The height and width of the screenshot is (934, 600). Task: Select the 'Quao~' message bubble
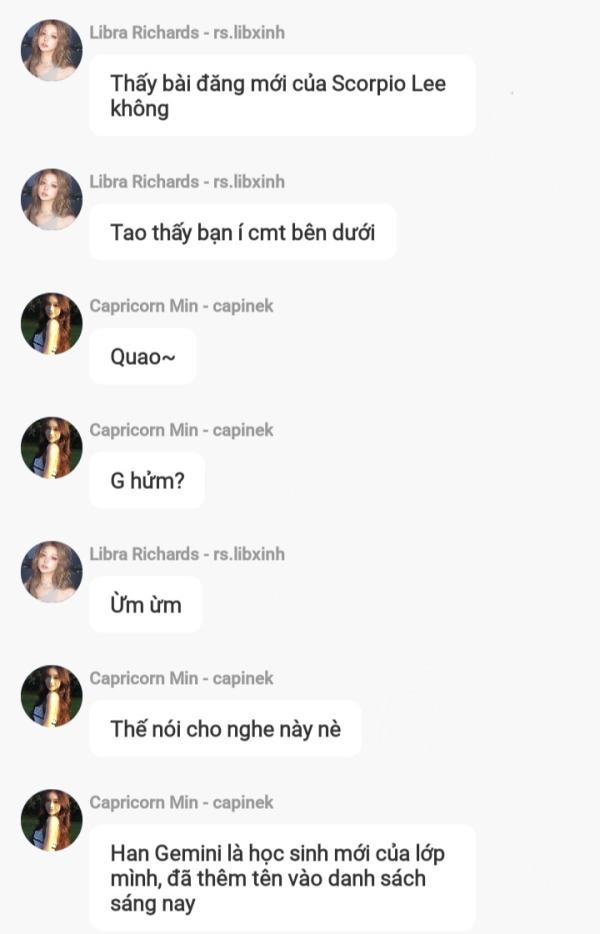pos(143,356)
